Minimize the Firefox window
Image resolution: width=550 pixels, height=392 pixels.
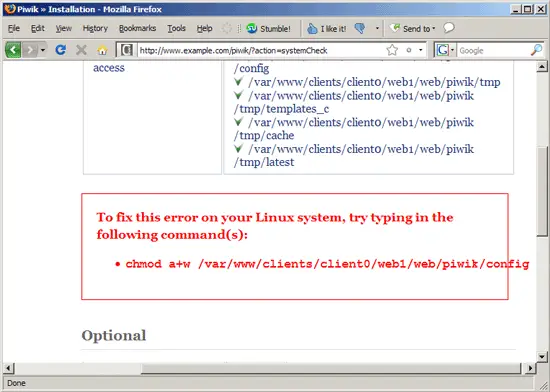(515, 9)
